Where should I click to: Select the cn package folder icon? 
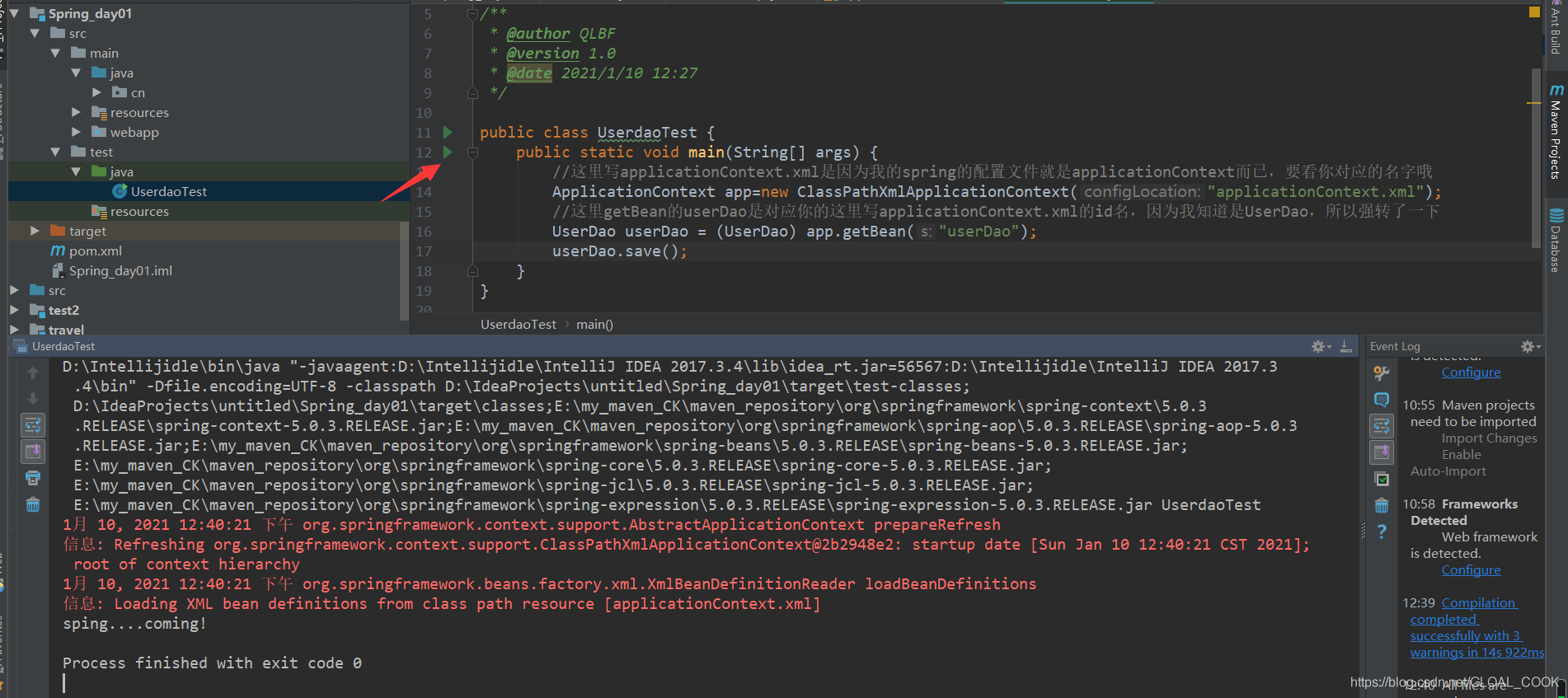(x=120, y=92)
